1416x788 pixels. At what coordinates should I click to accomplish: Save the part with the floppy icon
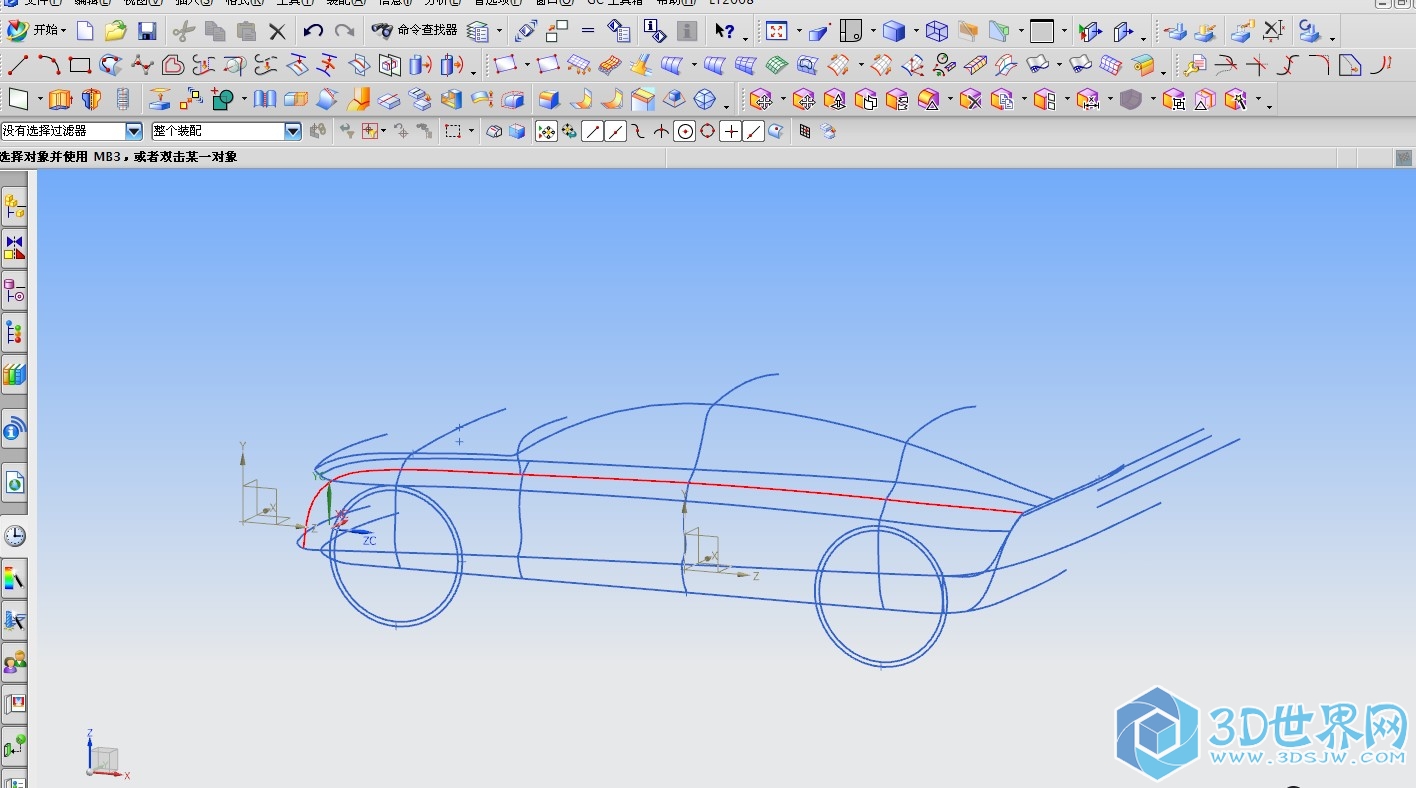pos(147,31)
